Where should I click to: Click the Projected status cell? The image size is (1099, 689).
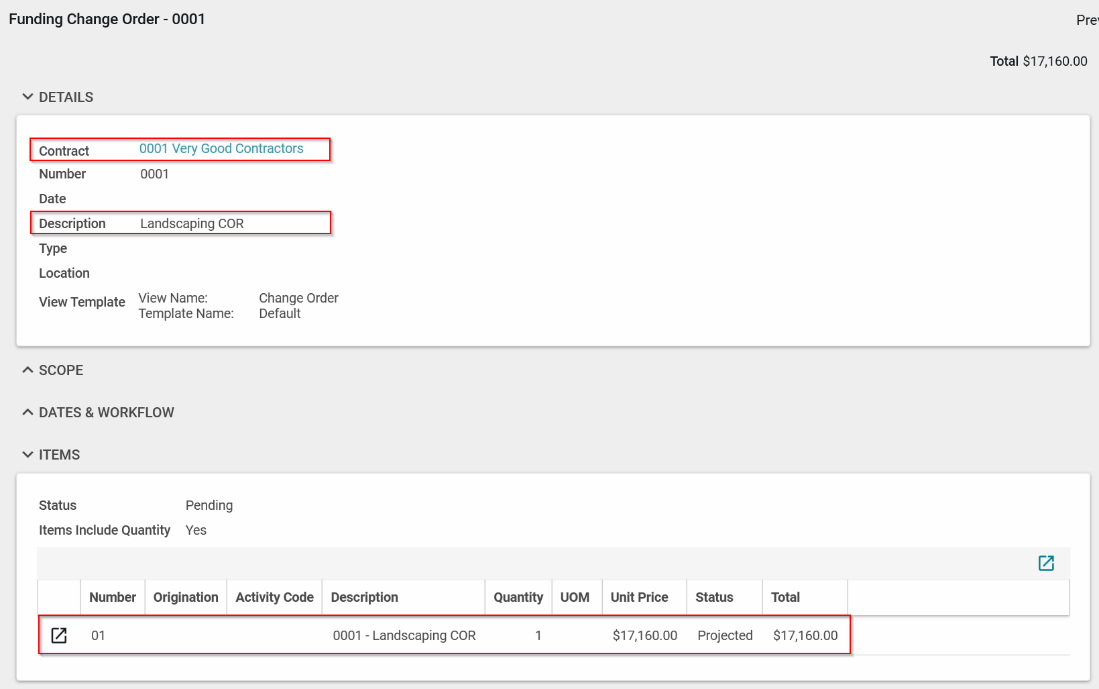pos(725,635)
